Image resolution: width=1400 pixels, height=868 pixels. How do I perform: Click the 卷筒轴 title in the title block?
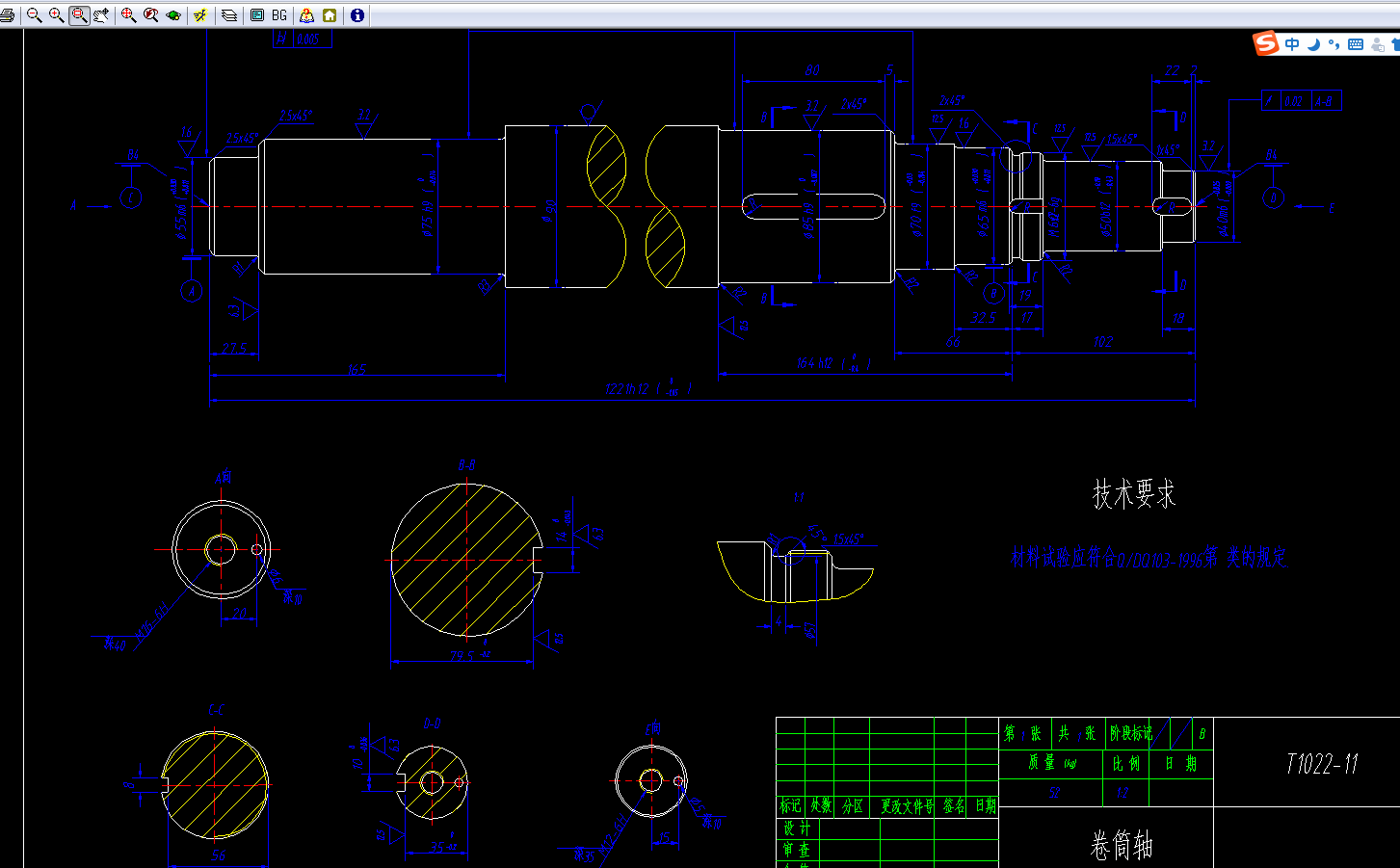point(1122,846)
